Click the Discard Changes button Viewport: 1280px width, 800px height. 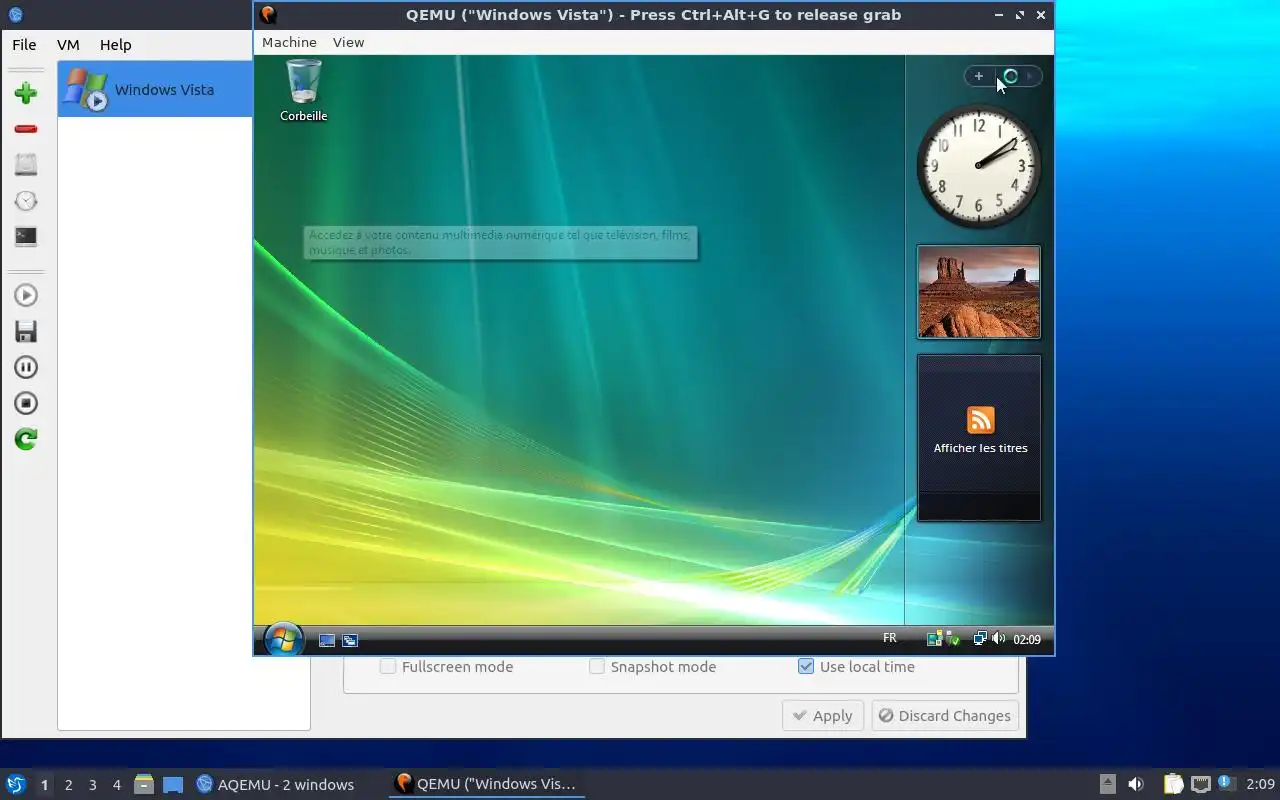[x=945, y=716]
